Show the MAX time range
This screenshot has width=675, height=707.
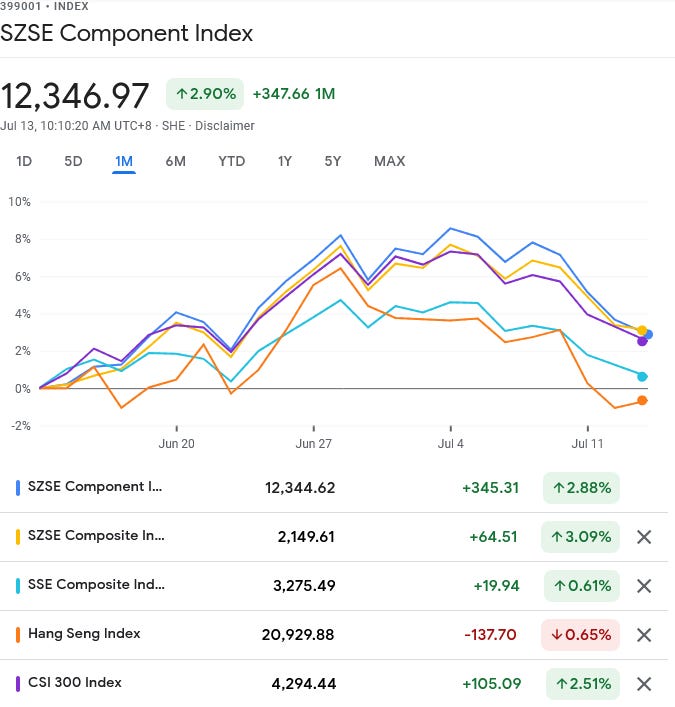pos(390,161)
